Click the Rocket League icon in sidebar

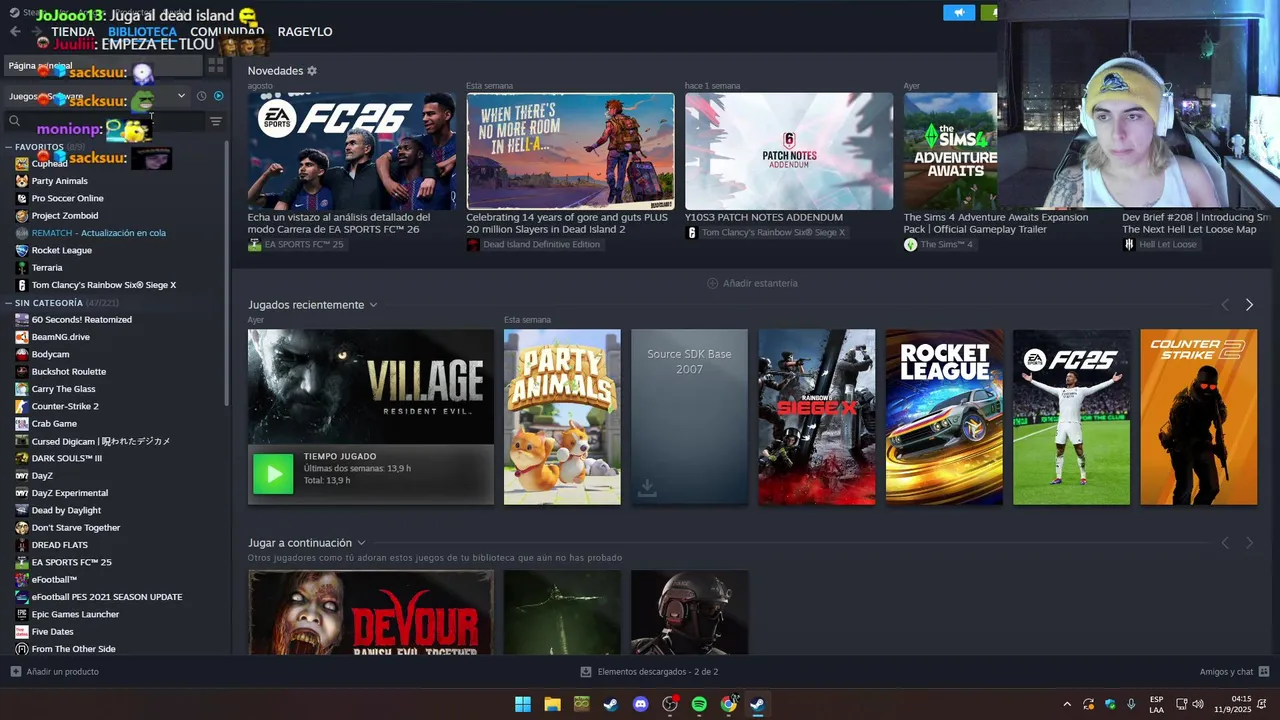coord(22,250)
